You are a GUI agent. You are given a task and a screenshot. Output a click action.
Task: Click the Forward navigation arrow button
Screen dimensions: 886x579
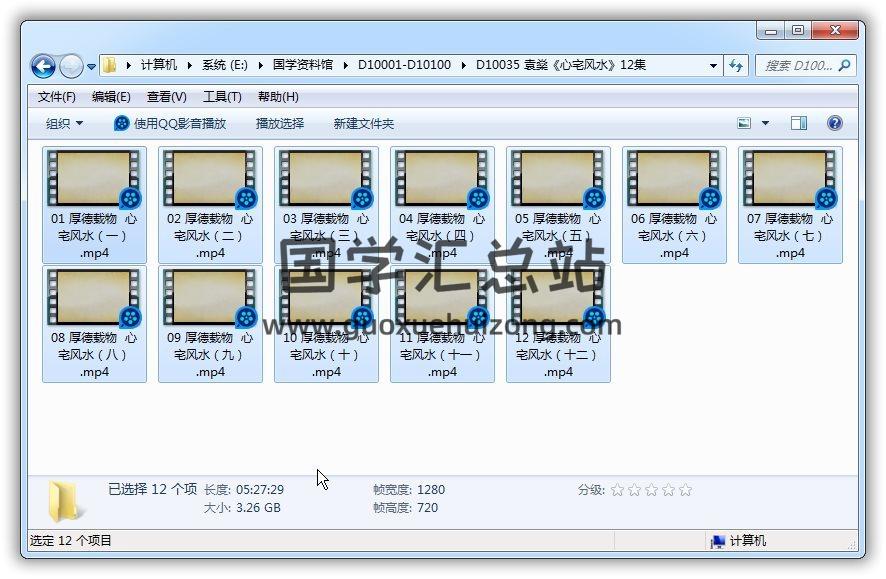(71, 66)
